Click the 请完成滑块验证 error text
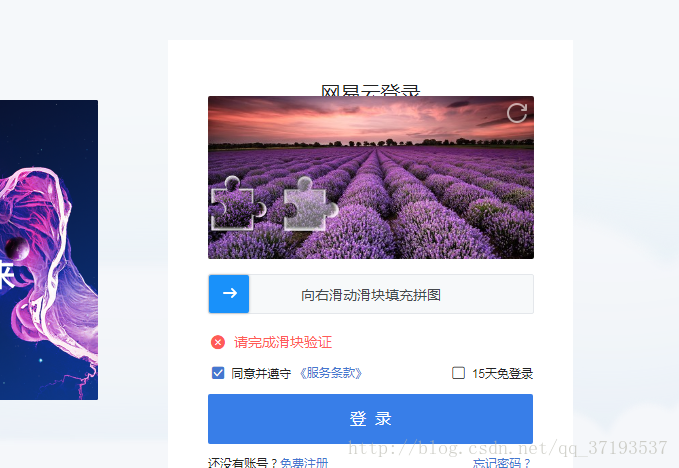This screenshot has height=468, width=679. click(283, 342)
